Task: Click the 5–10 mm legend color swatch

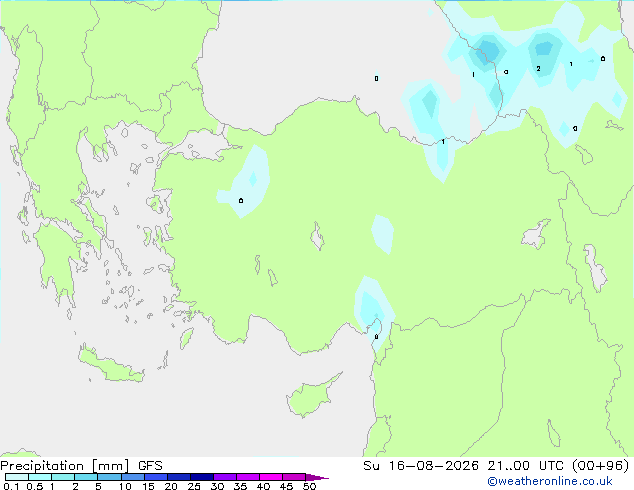Action: click(x=109, y=477)
